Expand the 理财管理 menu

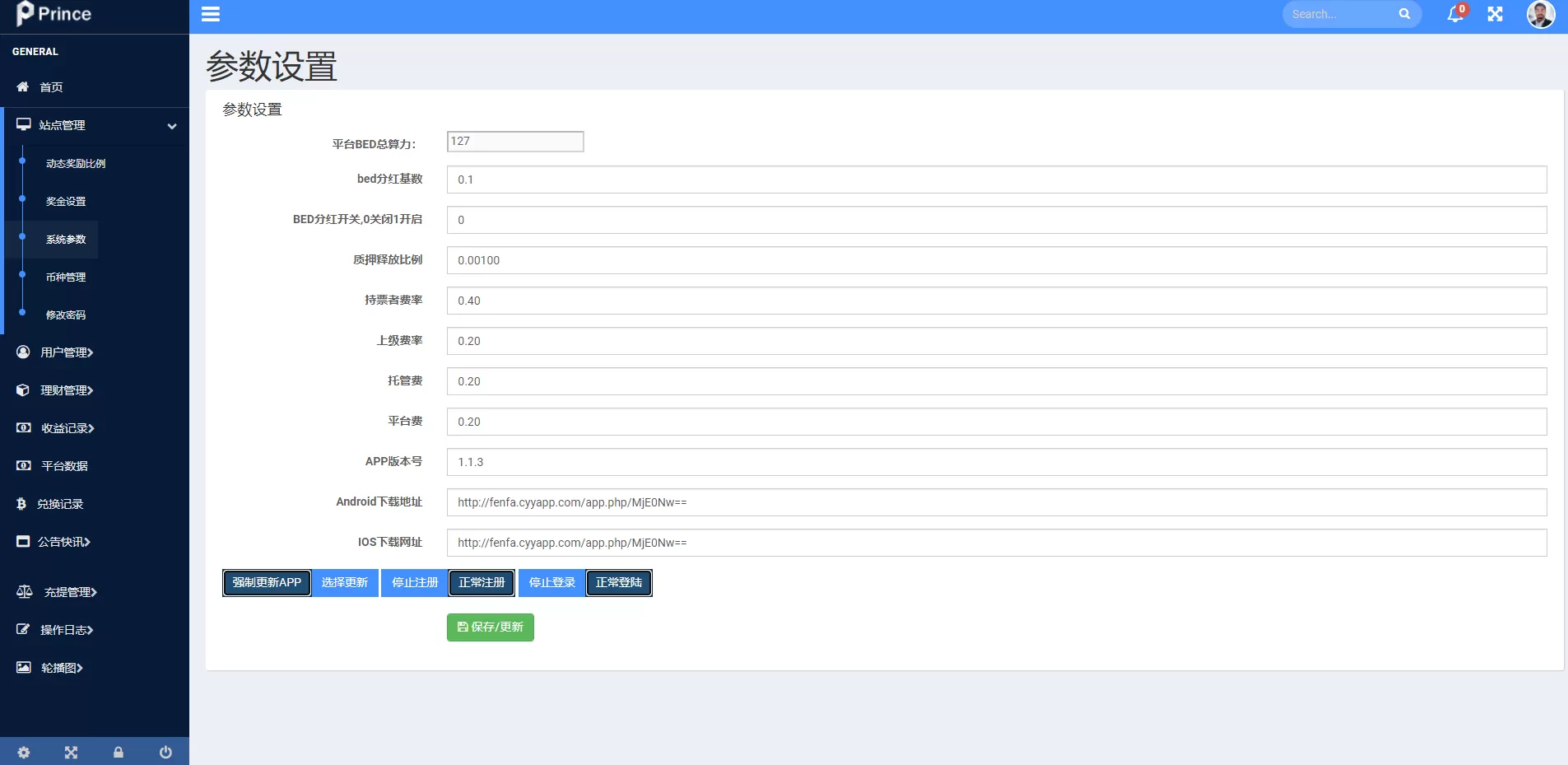click(x=67, y=390)
